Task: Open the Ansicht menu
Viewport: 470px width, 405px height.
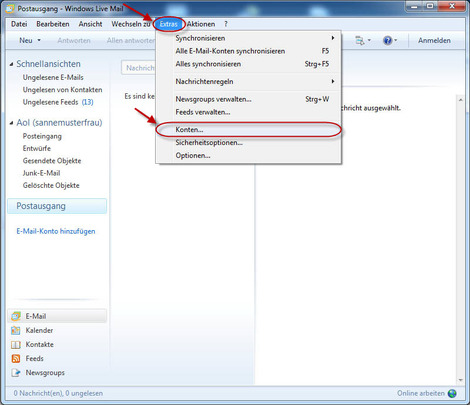Action: [90, 24]
